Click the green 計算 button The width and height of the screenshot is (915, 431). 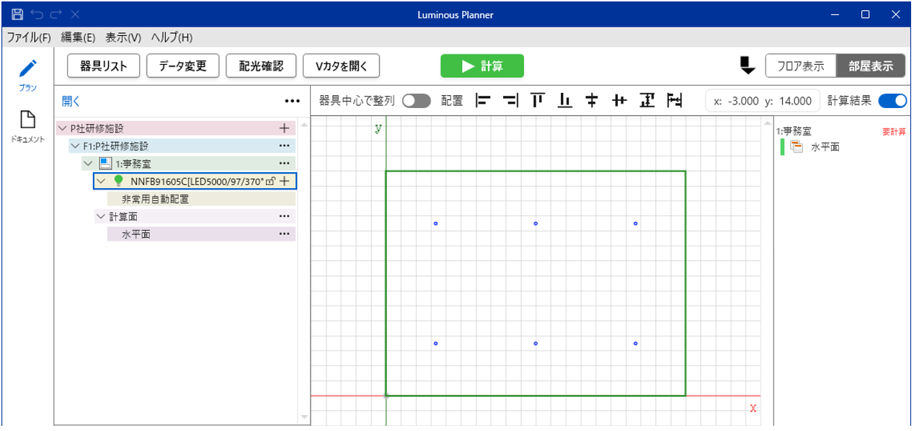click(x=481, y=66)
